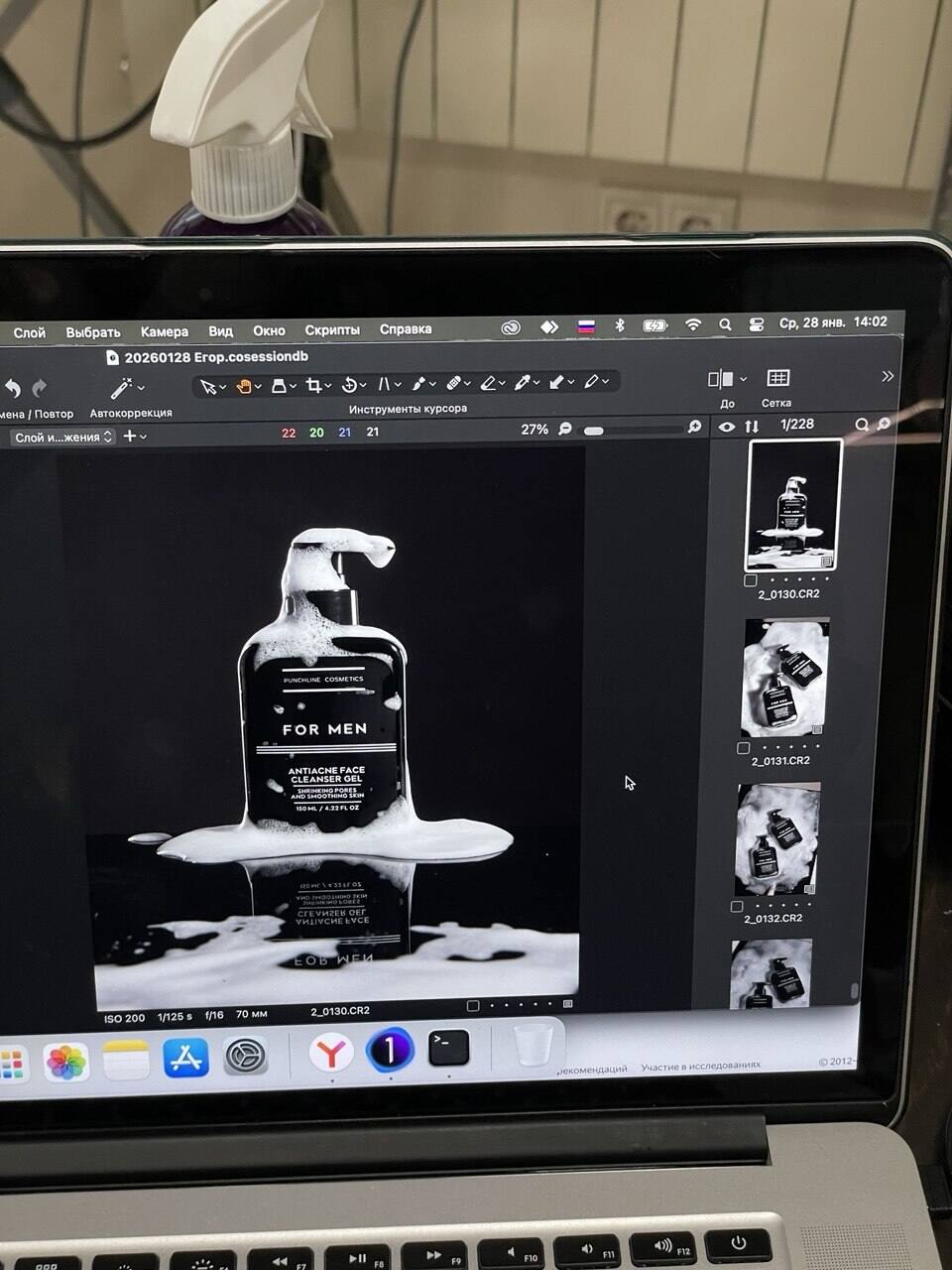Click the Undo arrow icon
This screenshot has width=952, height=1270.
click(13, 388)
